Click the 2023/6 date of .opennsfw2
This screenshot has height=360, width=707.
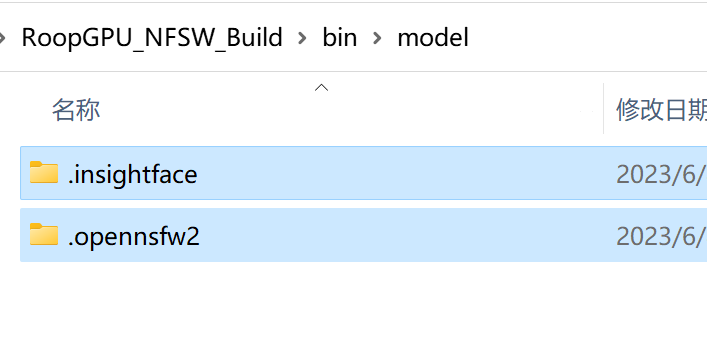(661, 236)
